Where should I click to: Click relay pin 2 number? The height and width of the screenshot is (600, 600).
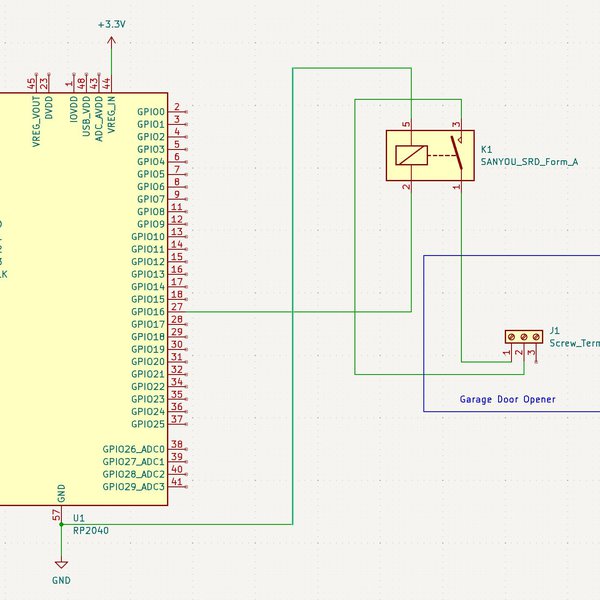coord(406,186)
